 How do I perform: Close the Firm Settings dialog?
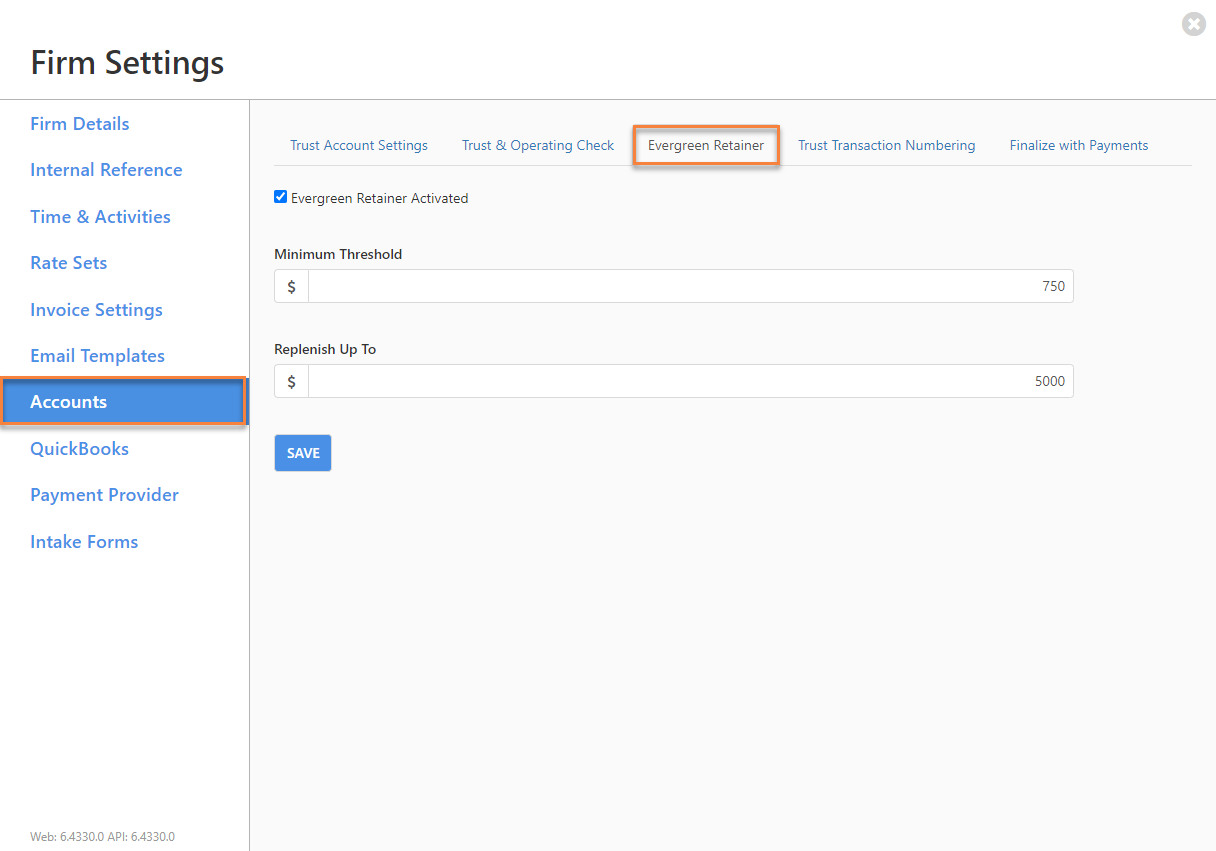pos(1193,24)
